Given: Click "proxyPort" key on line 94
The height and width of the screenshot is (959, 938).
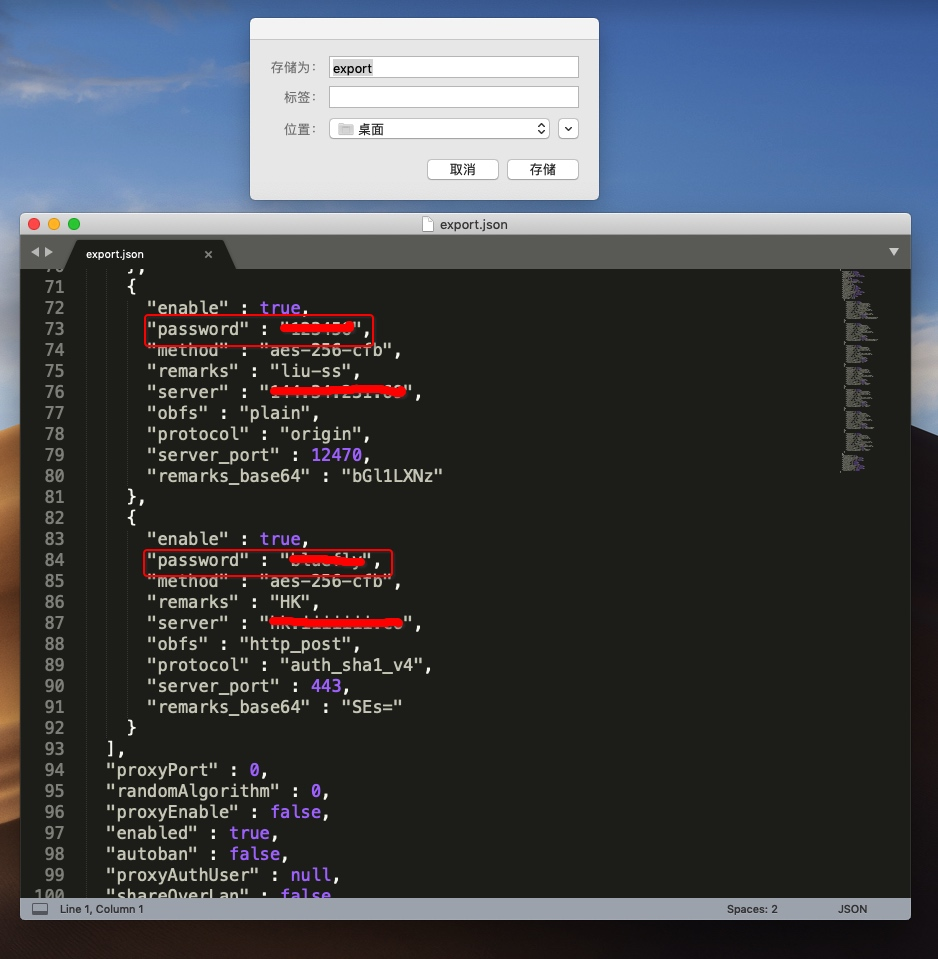Looking at the screenshot, I should [x=161, y=770].
